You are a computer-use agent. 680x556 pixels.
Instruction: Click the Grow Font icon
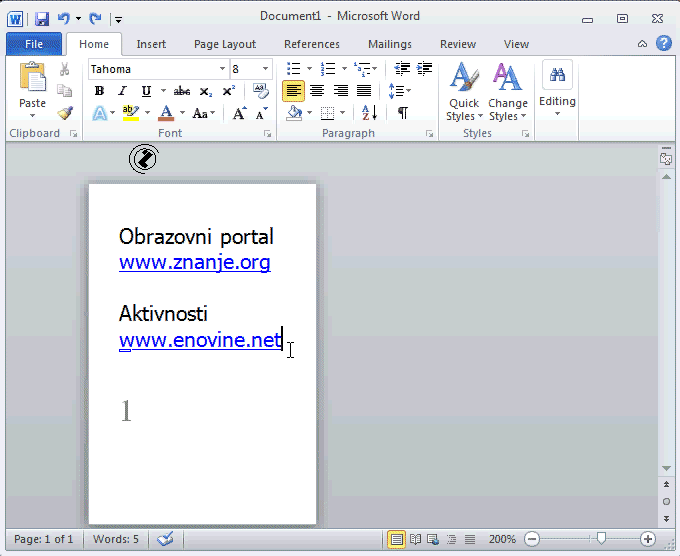[240, 113]
